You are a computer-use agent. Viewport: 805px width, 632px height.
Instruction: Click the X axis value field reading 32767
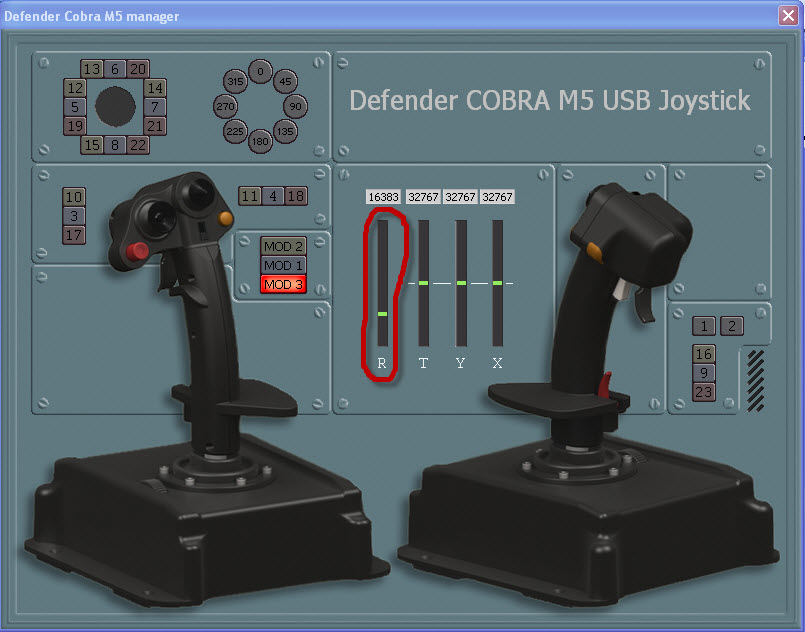click(x=497, y=197)
